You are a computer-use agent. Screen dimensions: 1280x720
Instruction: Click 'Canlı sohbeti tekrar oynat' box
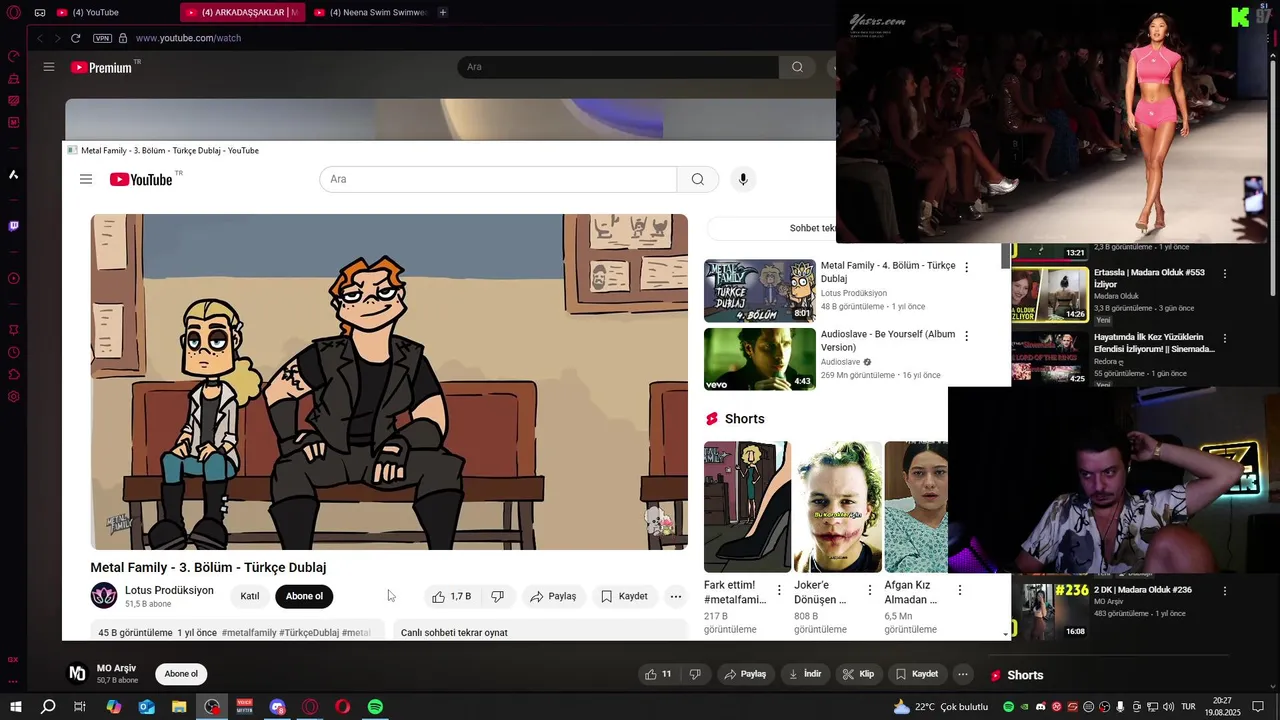540,632
